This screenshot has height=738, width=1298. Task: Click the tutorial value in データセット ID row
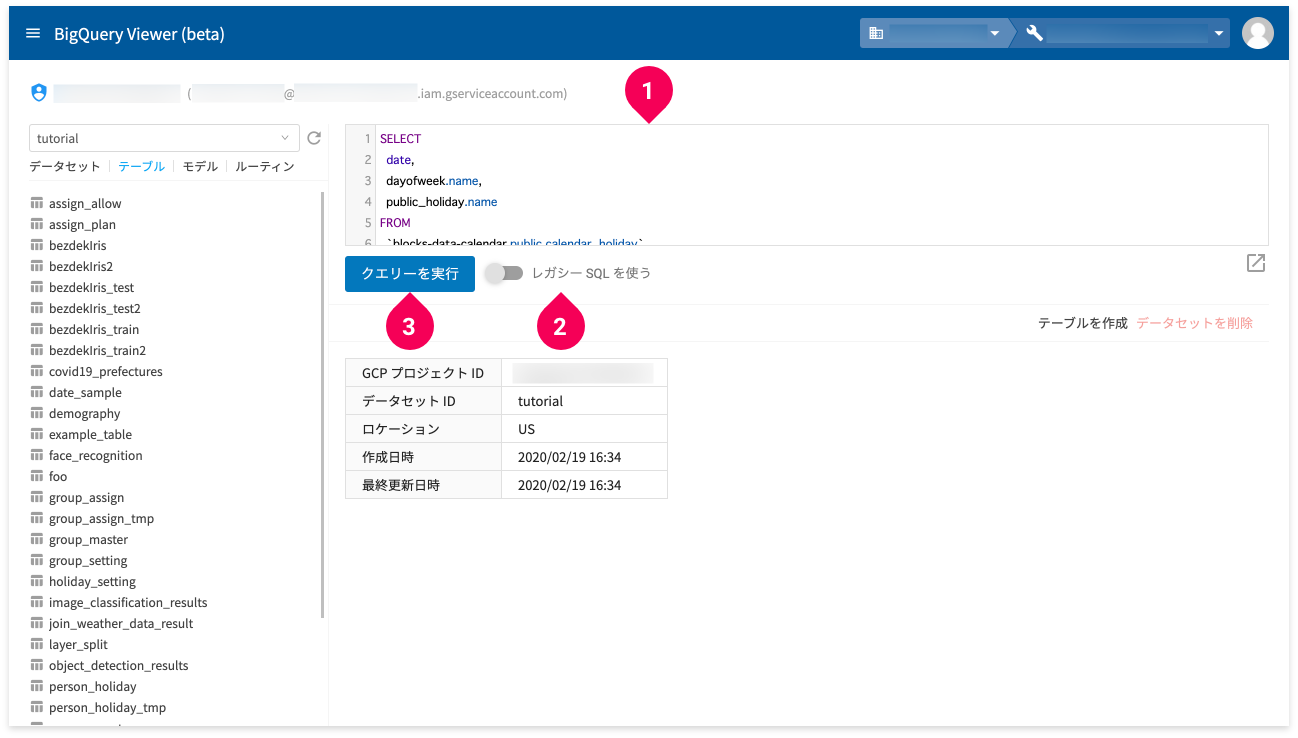[x=540, y=401]
